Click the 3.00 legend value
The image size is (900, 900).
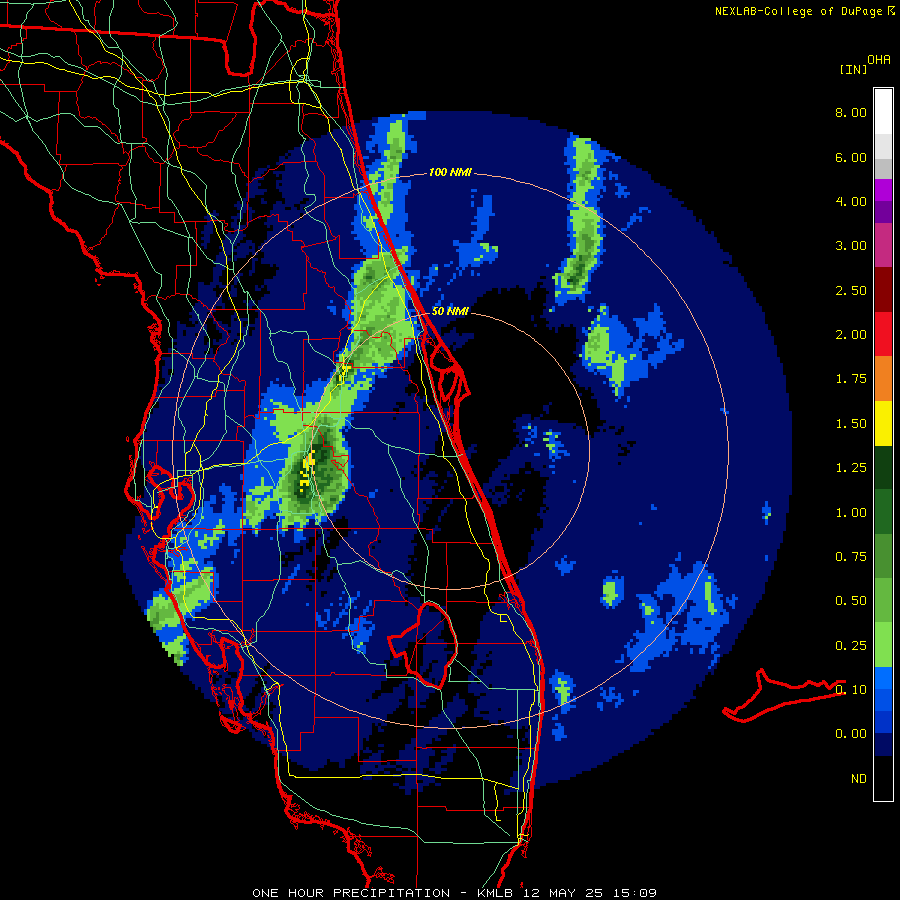851,246
